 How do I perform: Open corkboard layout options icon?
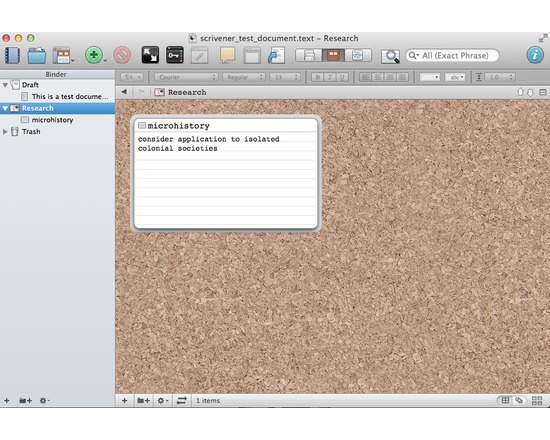click(537, 400)
